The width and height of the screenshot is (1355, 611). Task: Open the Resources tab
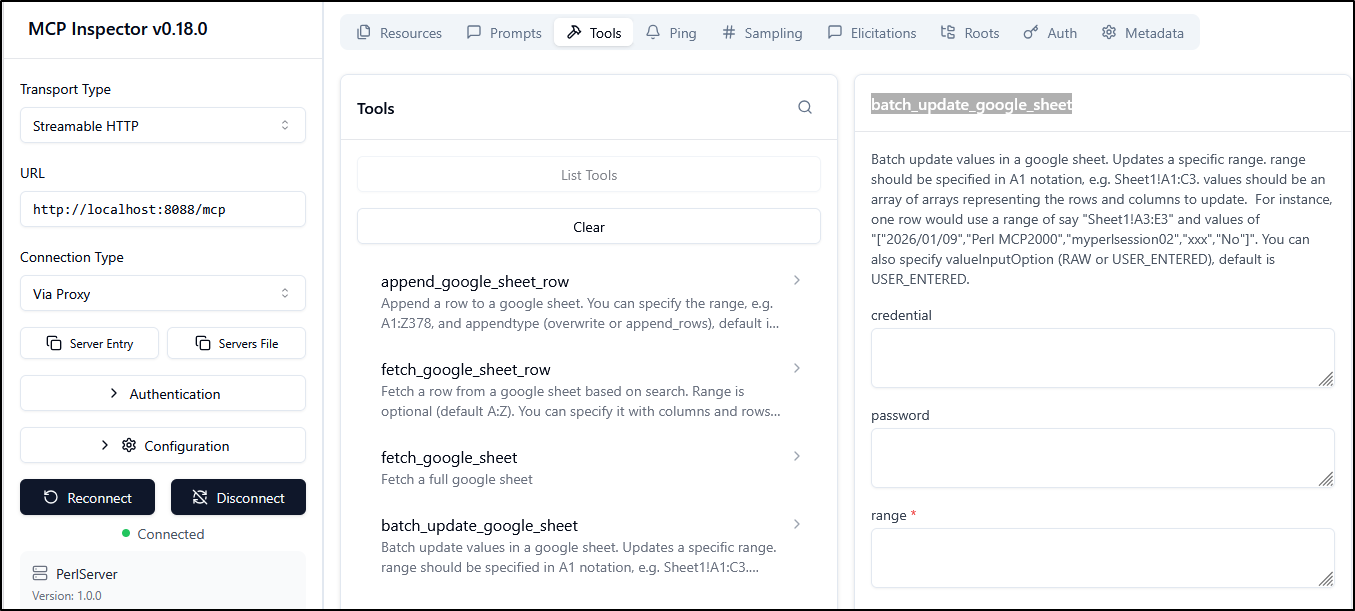click(x=399, y=33)
